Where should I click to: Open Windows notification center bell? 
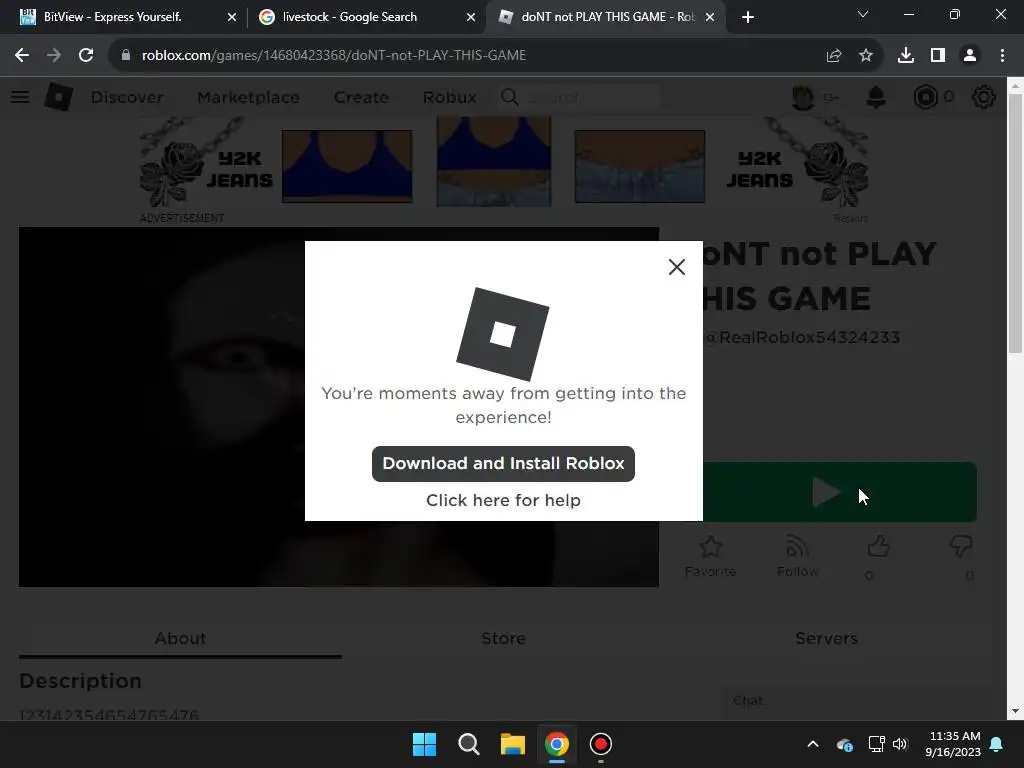997,744
